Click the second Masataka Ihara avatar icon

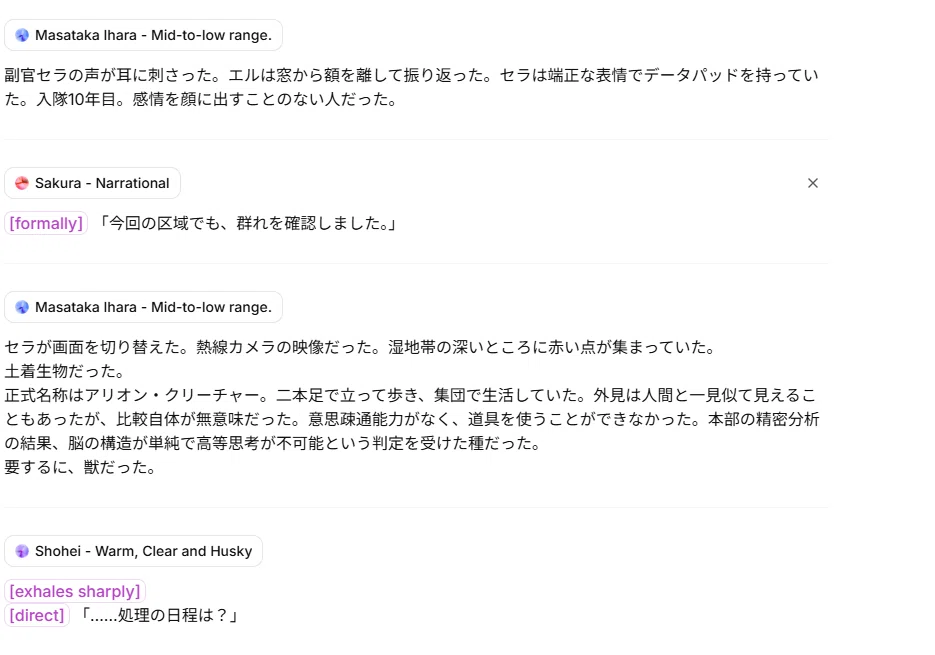[22, 307]
